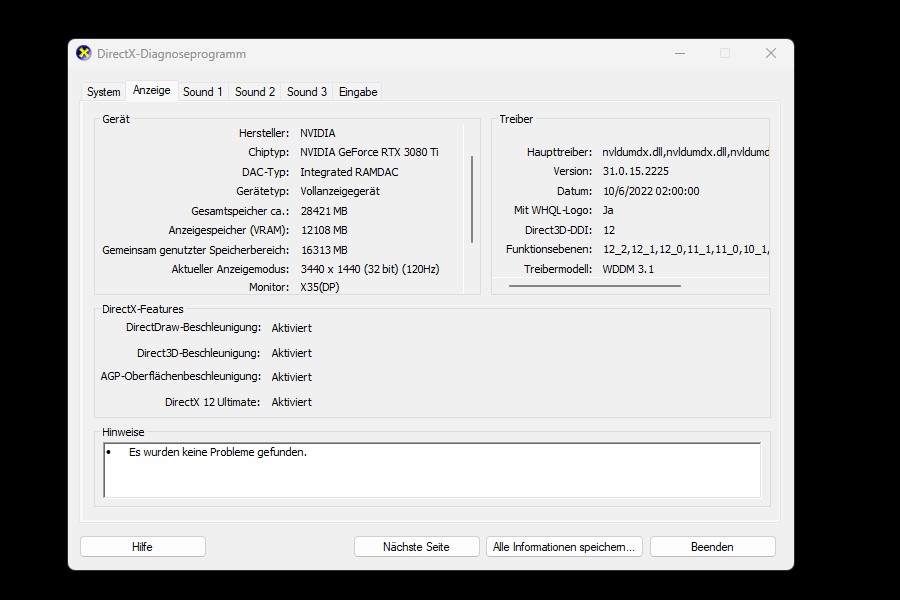Click the Direct3D-Beschleunigung Aktiviert value

coord(292,353)
